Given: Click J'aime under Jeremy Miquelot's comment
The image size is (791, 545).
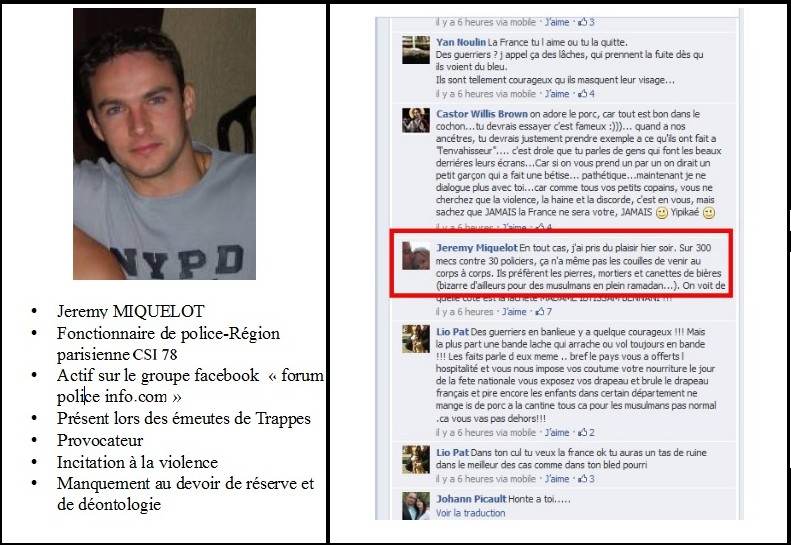Looking at the screenshot, I should 514,312.
